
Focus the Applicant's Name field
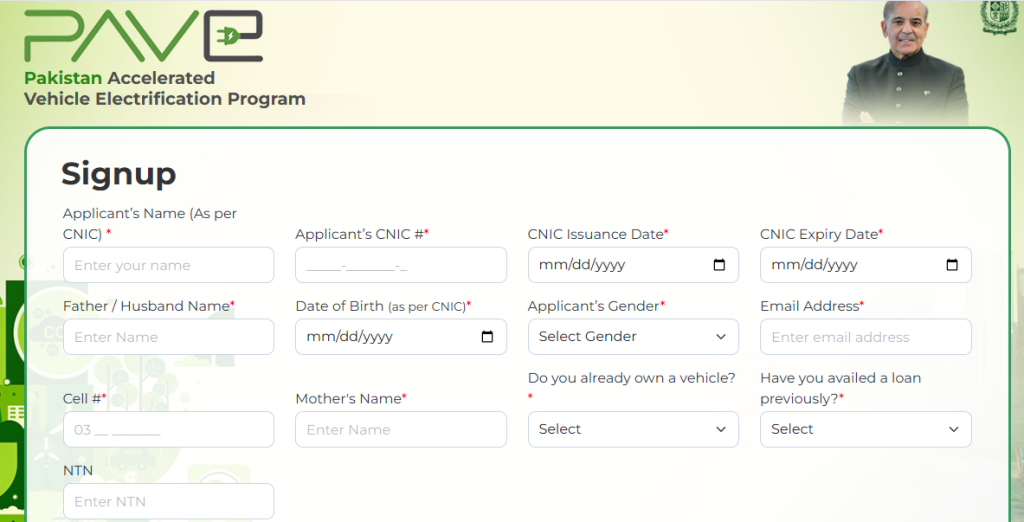168,265
